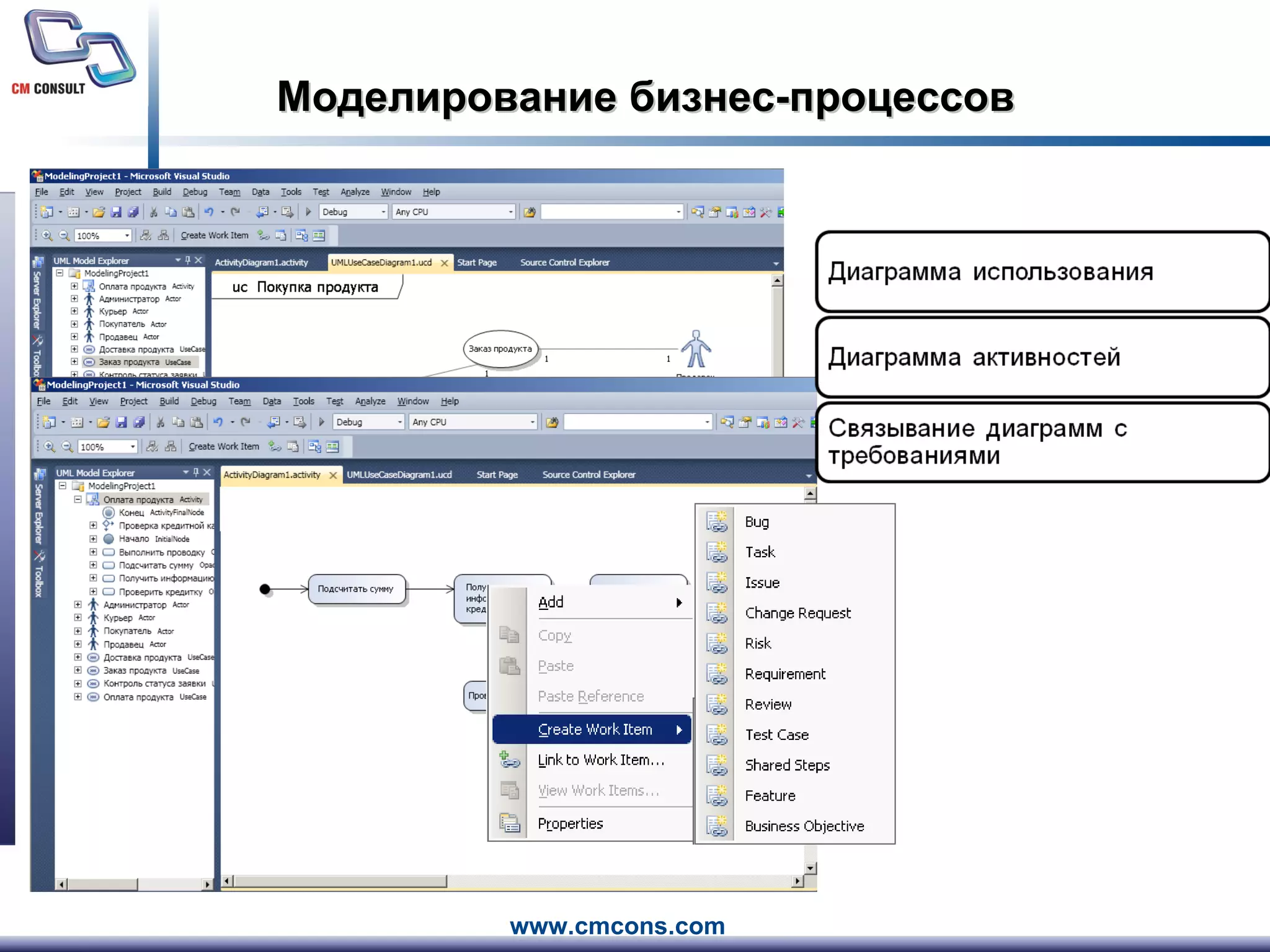Open Team menu in back window

(229, 192)
